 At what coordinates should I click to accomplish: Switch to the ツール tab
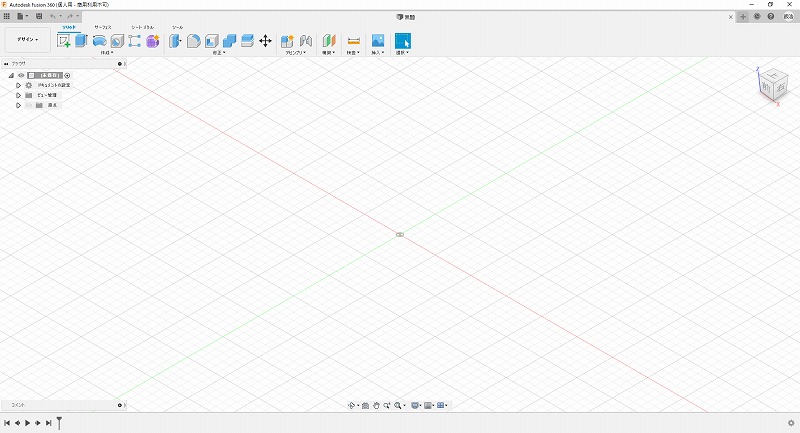pyautogui.click(x=178, y=27)
